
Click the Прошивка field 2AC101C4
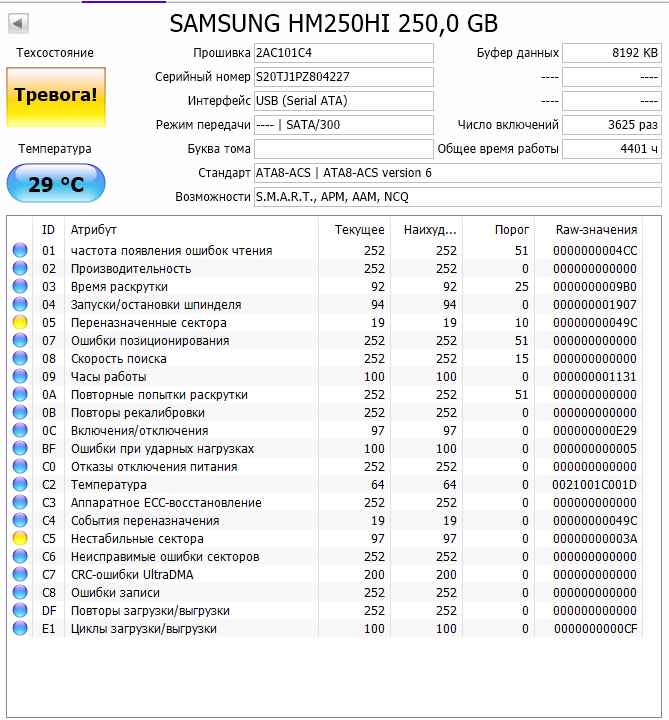[x=344, y=53]
